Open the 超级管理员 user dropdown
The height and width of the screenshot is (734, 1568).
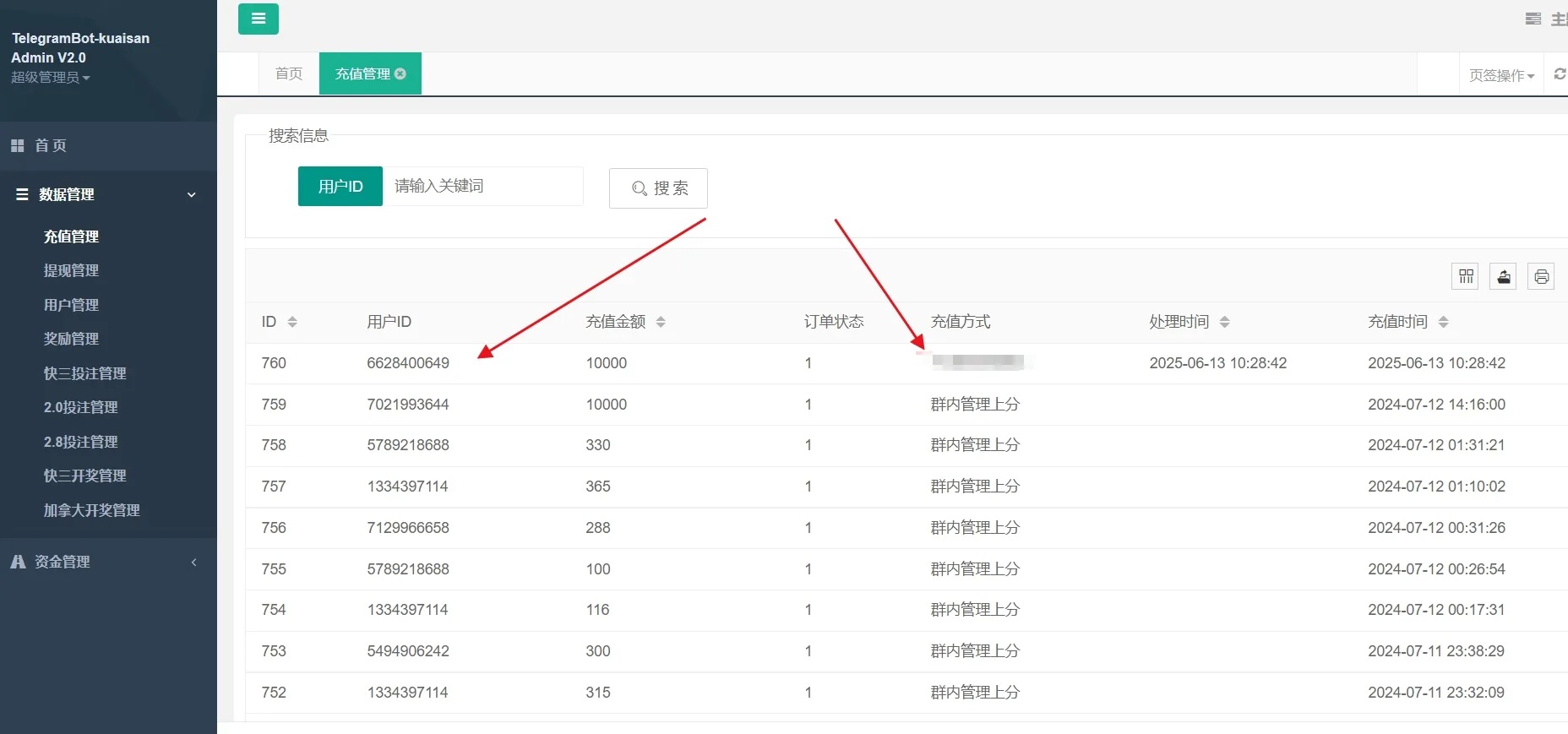point(51,78)
